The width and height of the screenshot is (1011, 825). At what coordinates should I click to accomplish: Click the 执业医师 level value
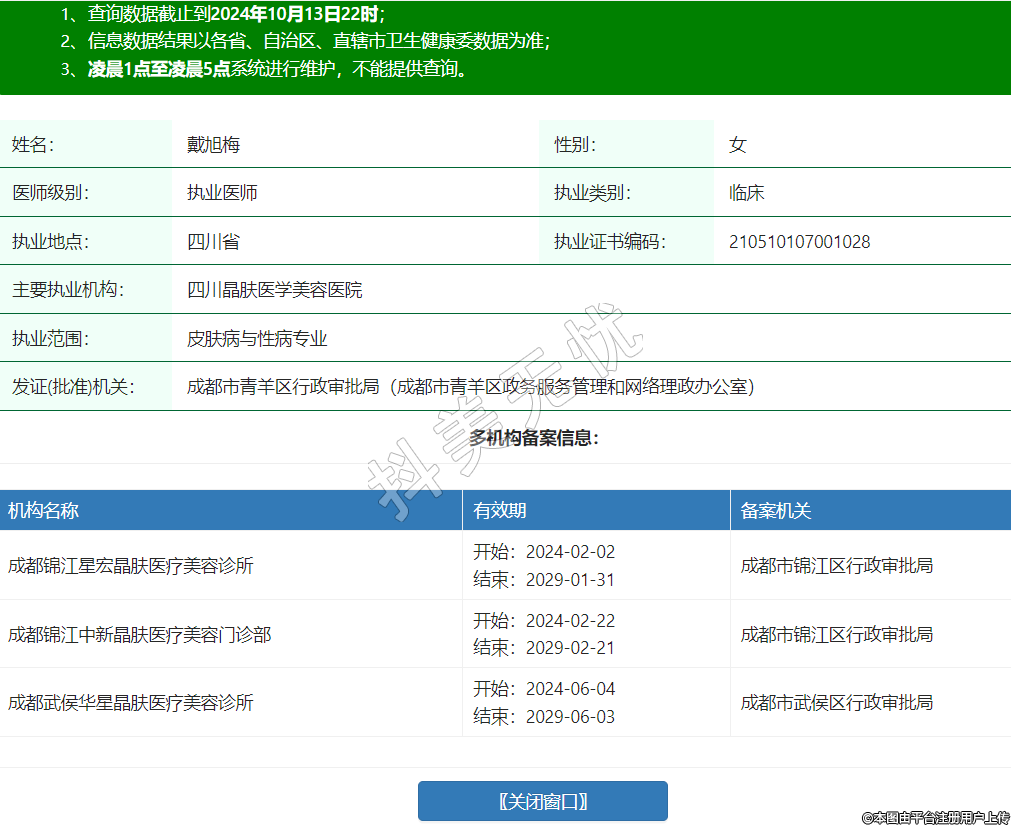pos(222,193)
